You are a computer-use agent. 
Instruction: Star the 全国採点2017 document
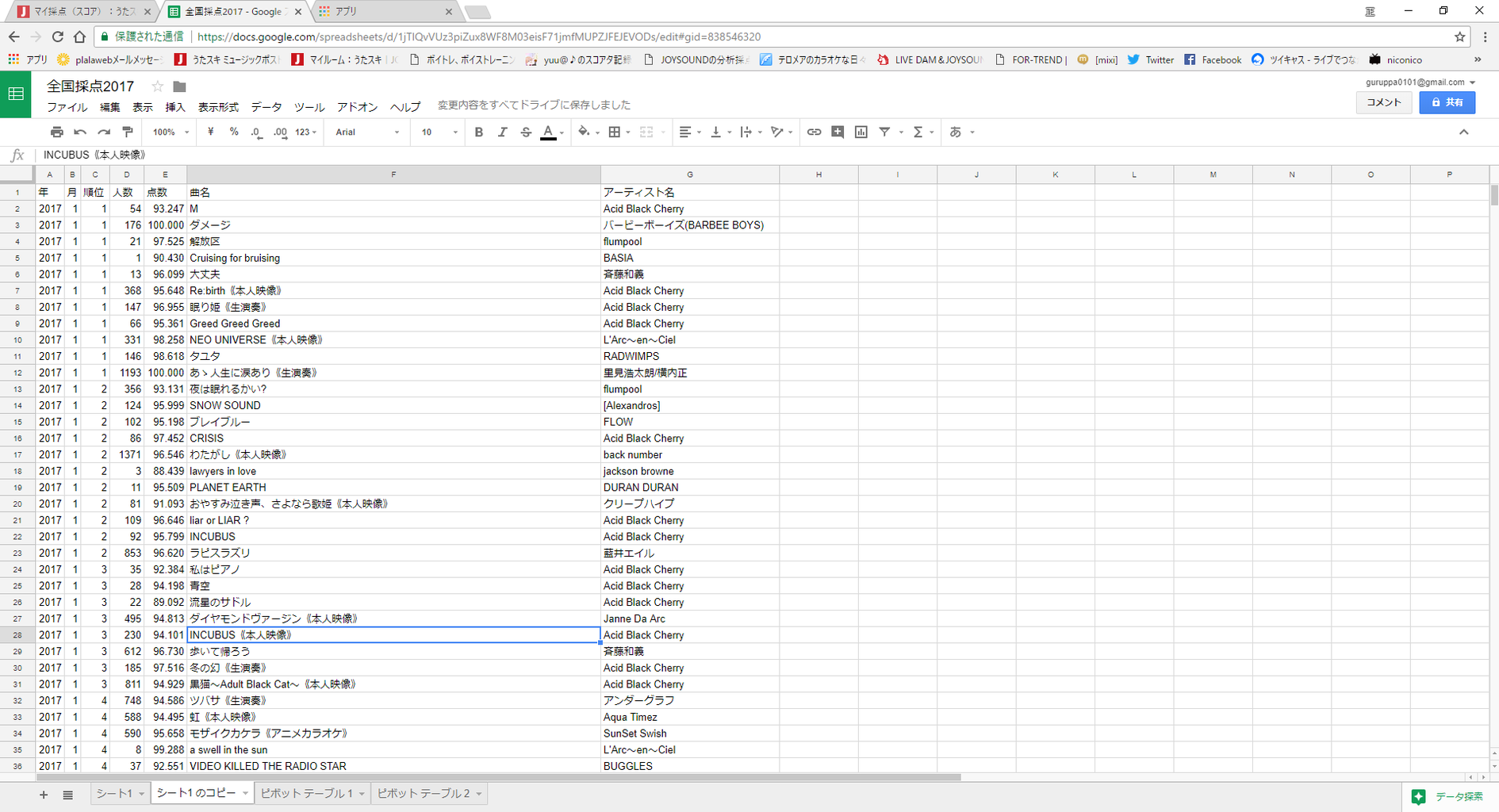coord(157,86)
